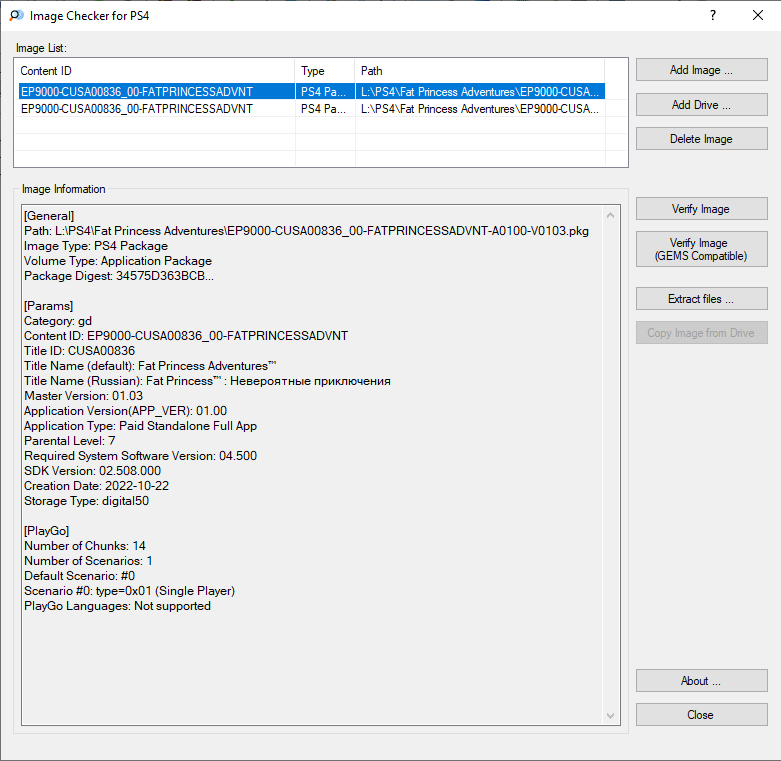Click the Close button at bottom
This screenshot has width=781, height=761.
[x=701, y=714]
